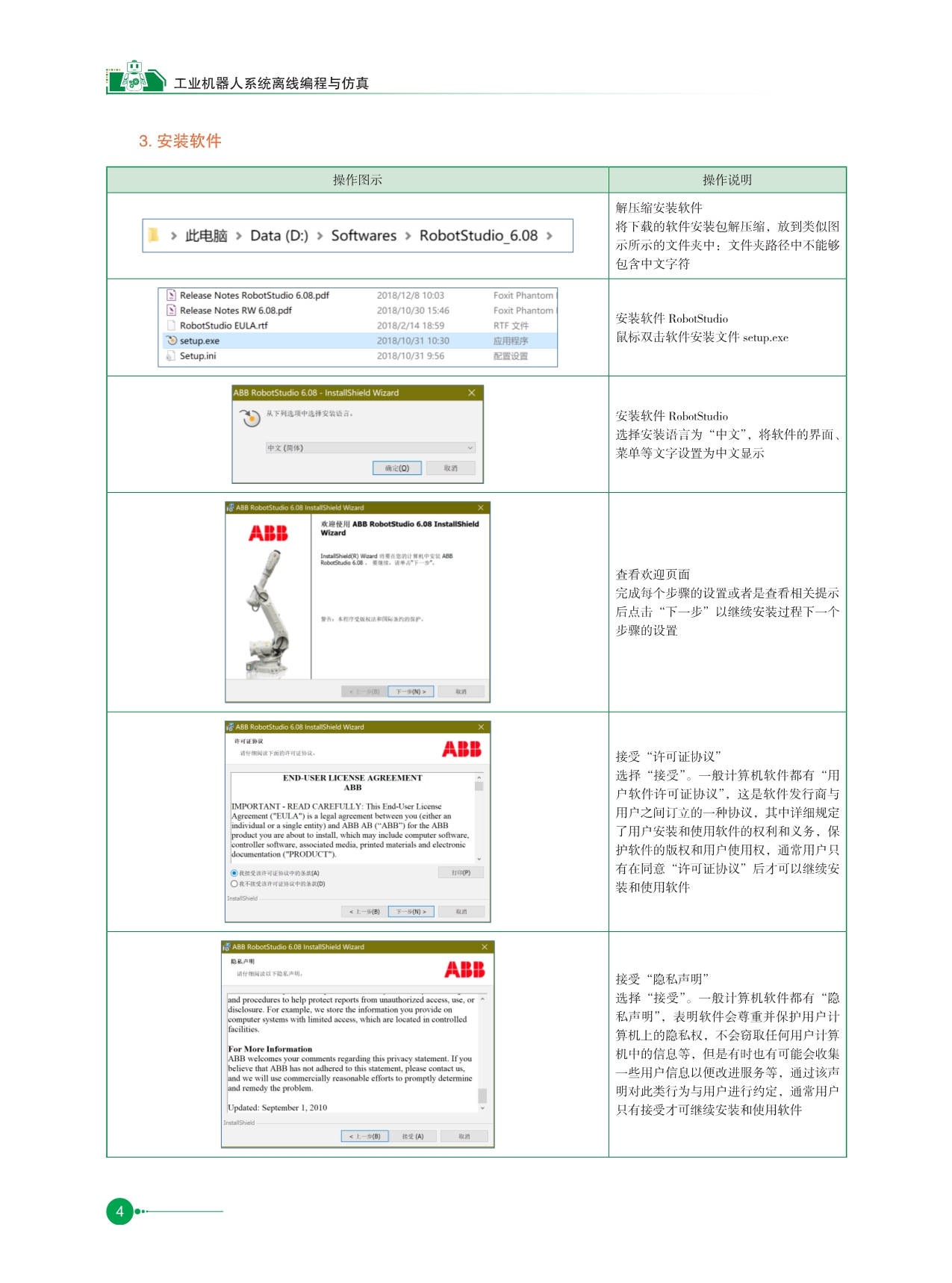Image resolution: width=952 pixels, height=1283 pixels.
Task: Select the accept license terms radio button (A)
Action: click(234, 873)
